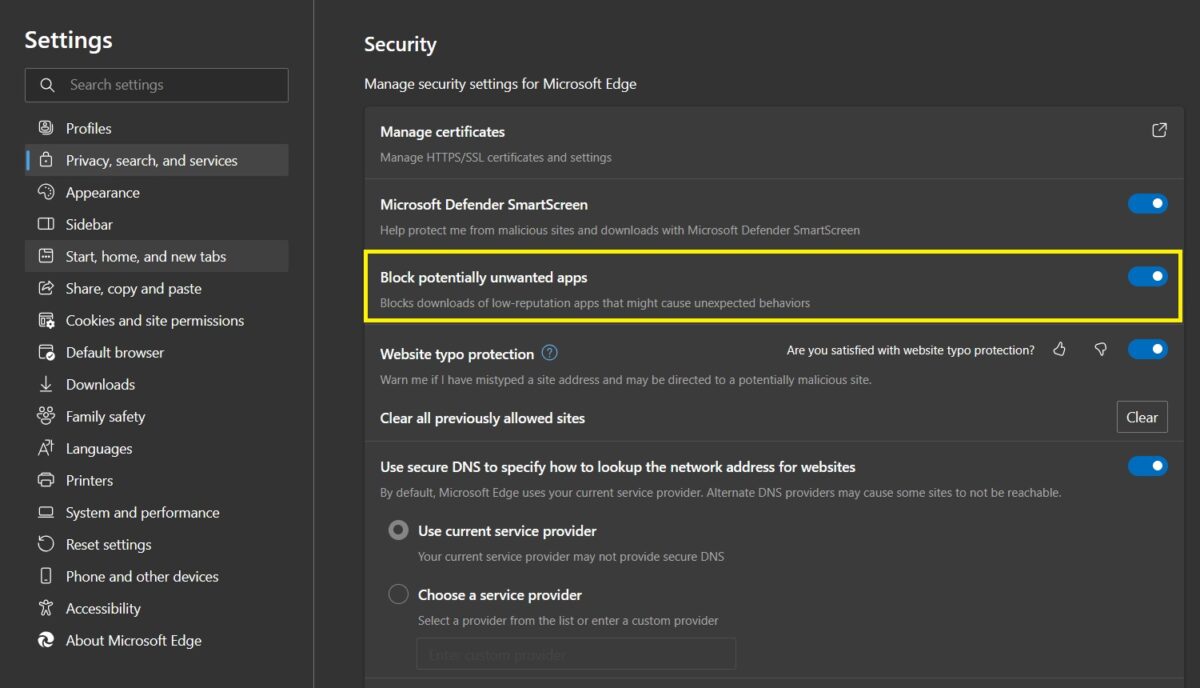The image size is (1200, 688).
Task: Click the Sidebar panel icon
Action: (x=46, y=224)
